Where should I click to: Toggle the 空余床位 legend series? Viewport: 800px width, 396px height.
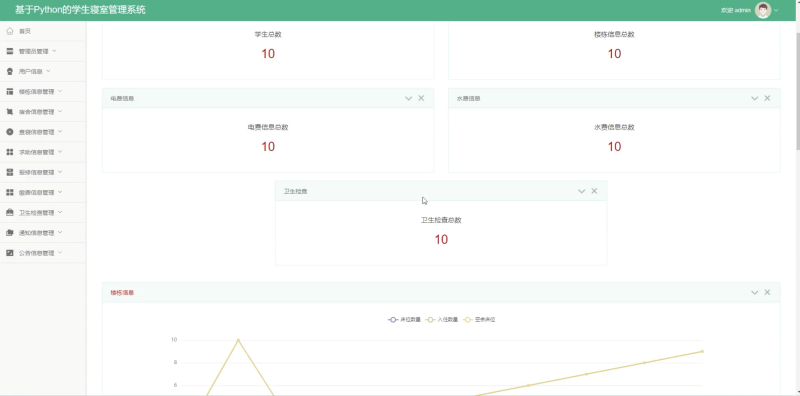[x=479, y=320]
